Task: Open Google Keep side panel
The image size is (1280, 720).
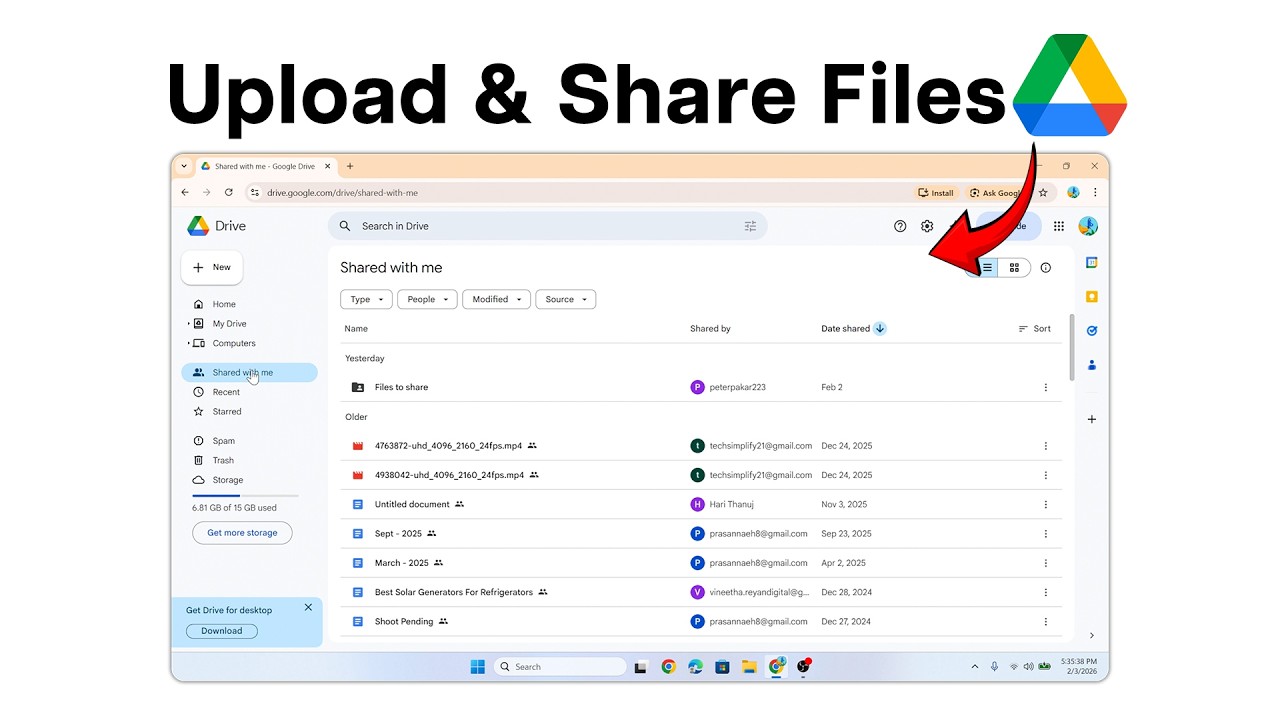Action: click(x=1092, y=297)
